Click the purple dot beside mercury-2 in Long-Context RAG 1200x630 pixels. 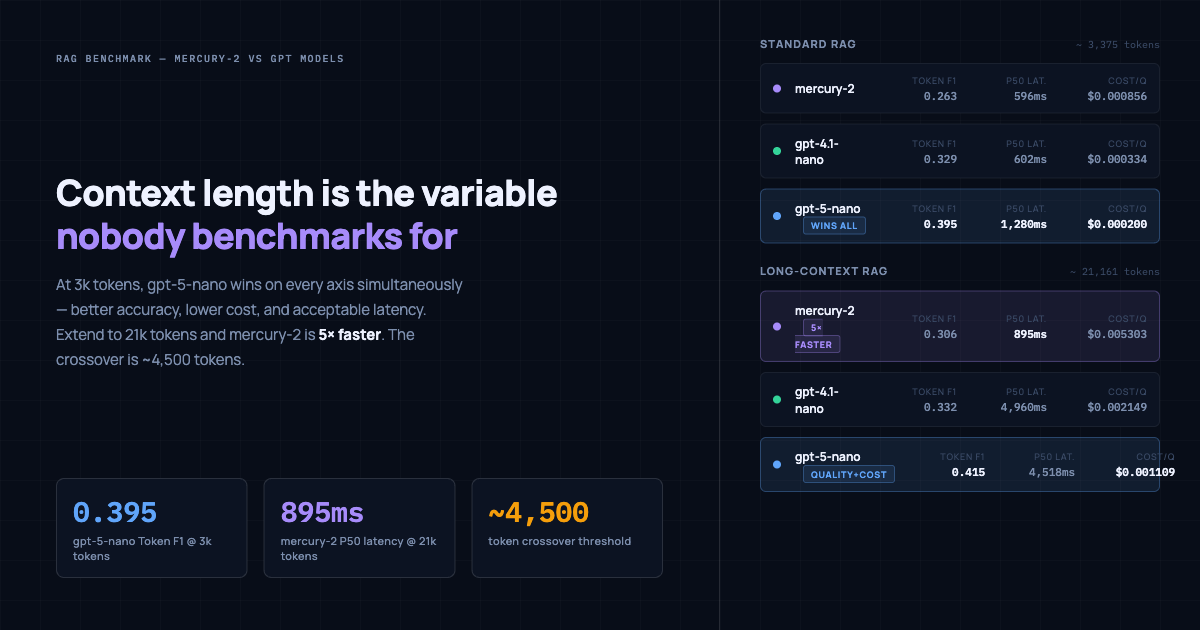(777, 326)
